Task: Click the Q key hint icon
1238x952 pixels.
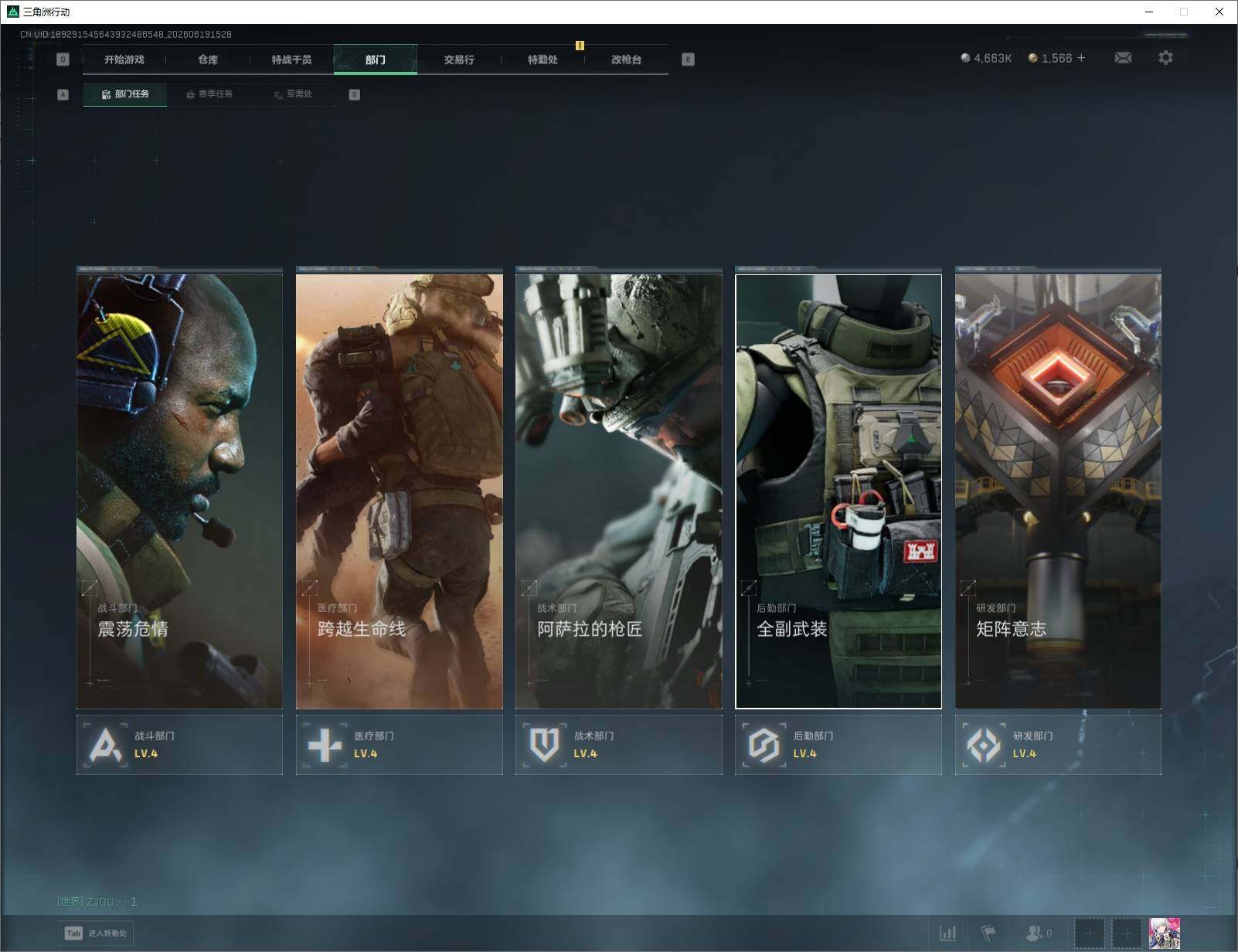Action: point(63,59)
